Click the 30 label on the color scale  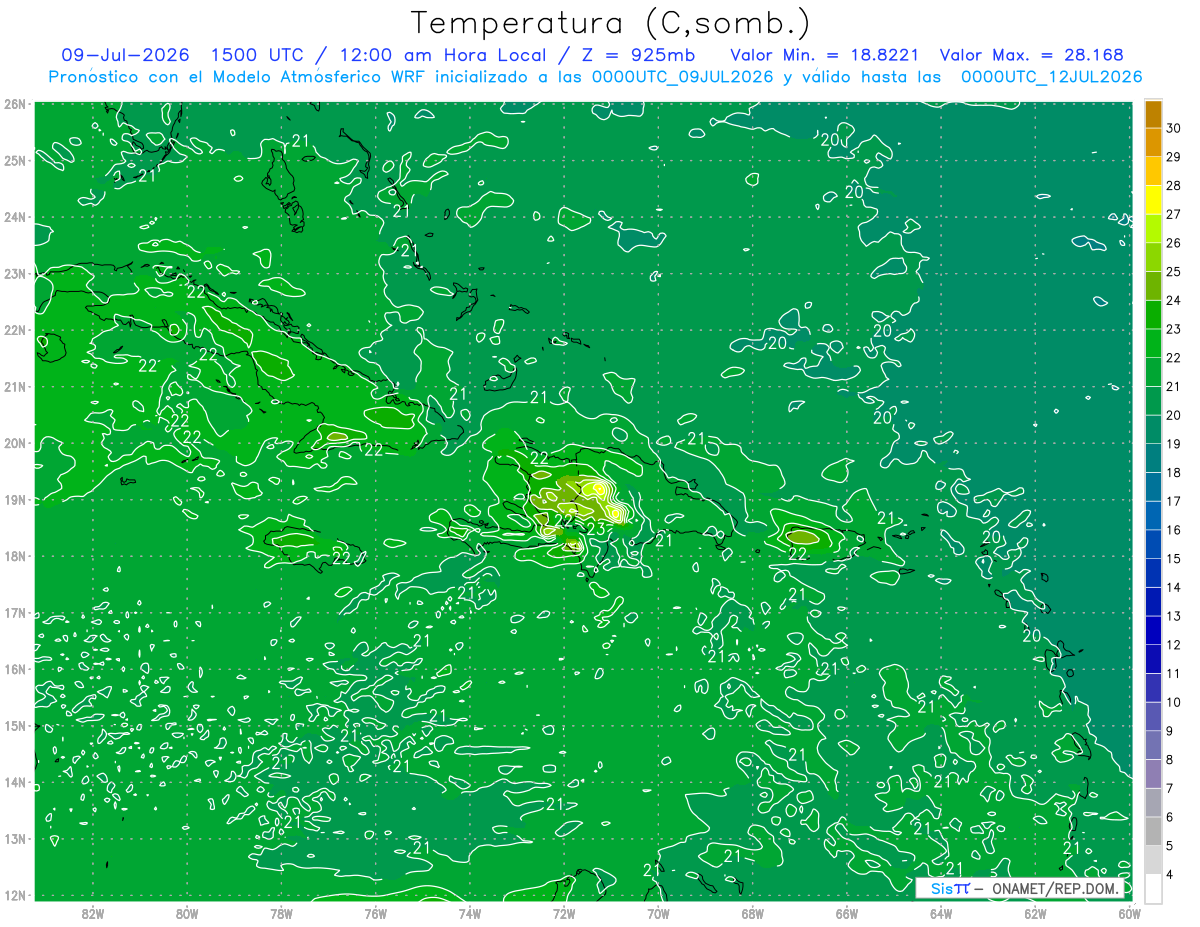tap(1174, 128)
